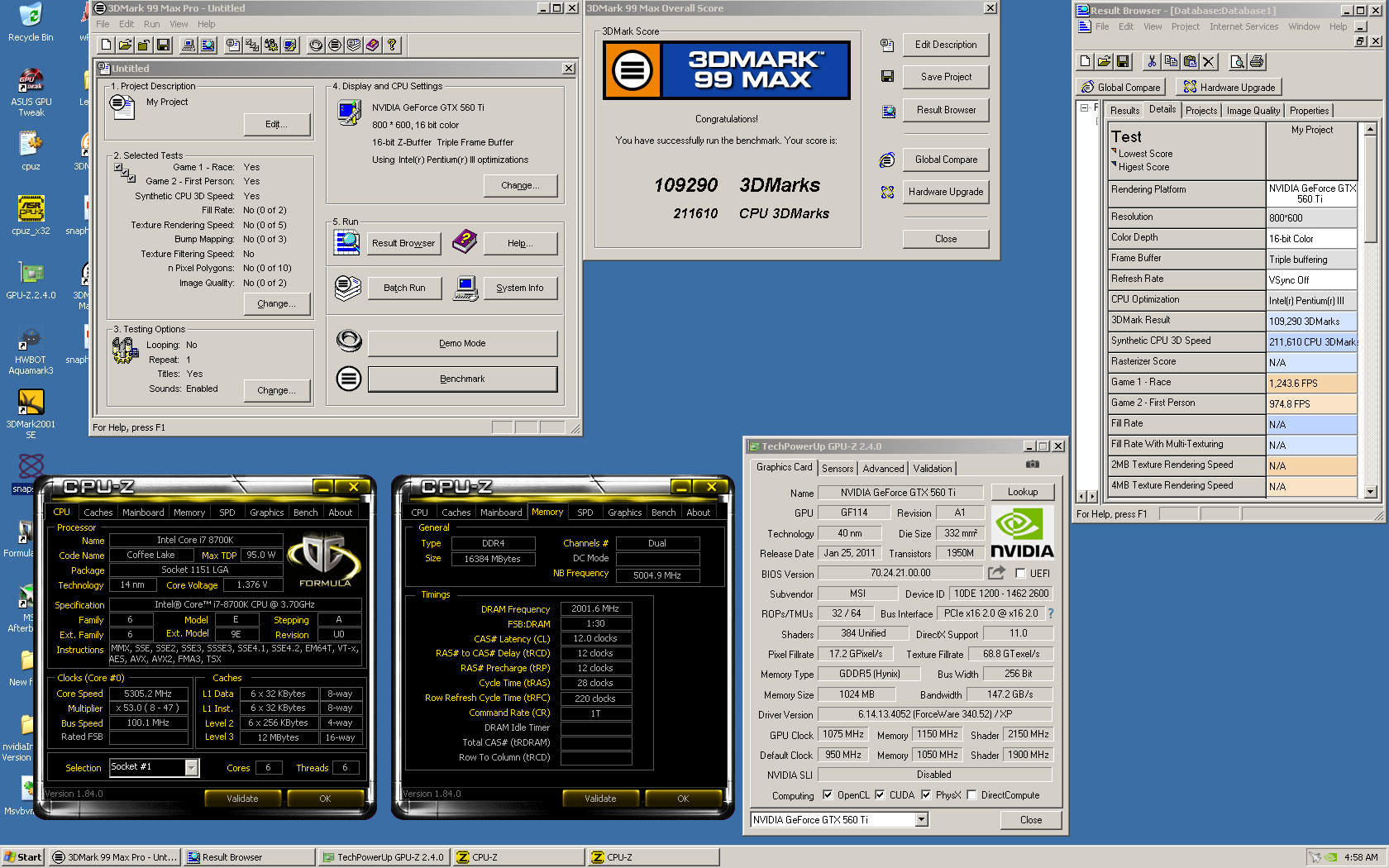The height and width of the screenshot is (868, 1389).
Task: Click System Info button in 3DMark
Action: point(520,288)
